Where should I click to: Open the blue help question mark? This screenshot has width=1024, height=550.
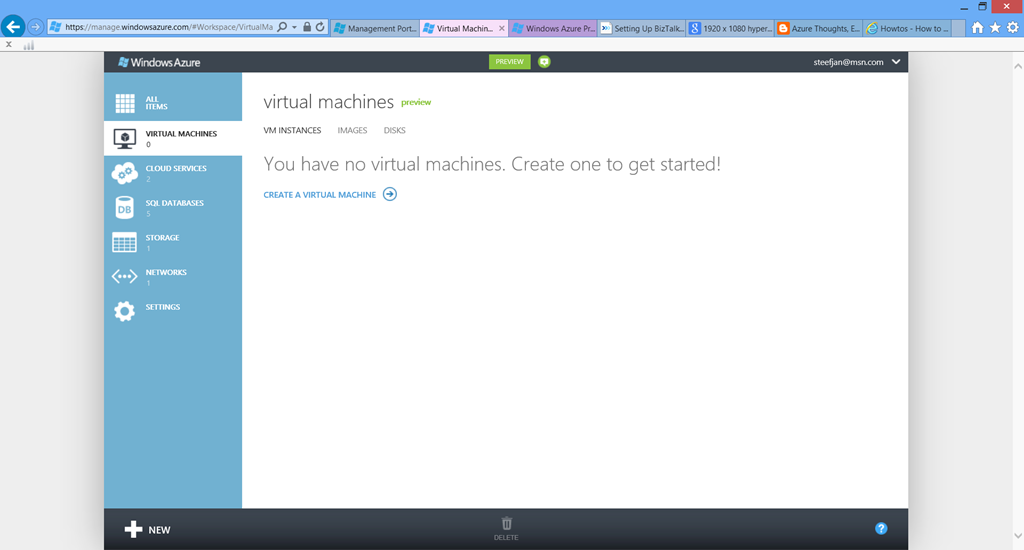(881, 528)
